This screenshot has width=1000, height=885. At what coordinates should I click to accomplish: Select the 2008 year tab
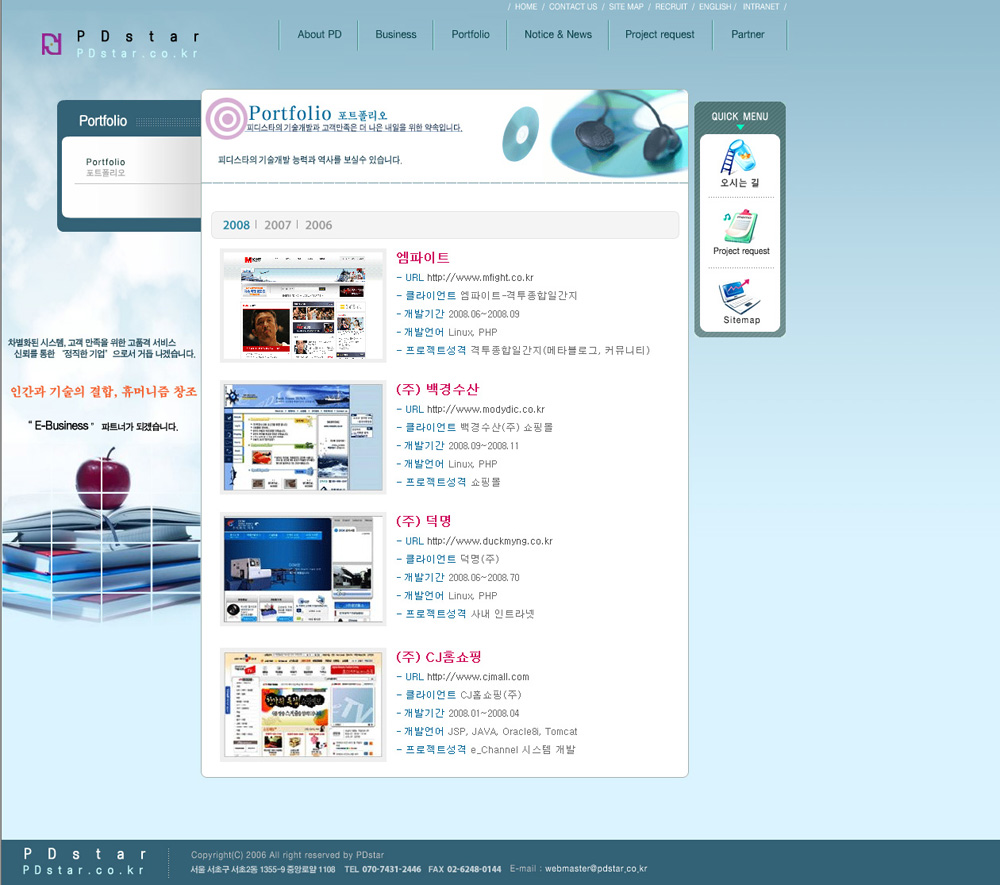(x=236, y=225)
